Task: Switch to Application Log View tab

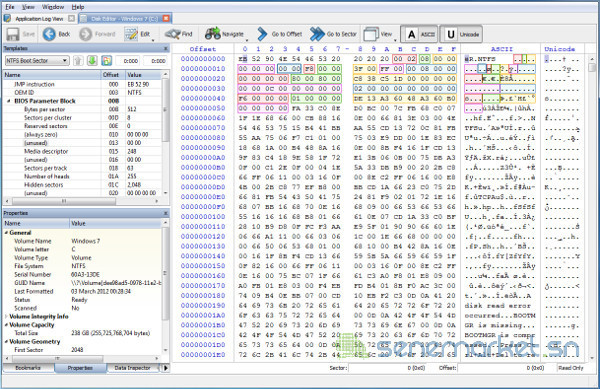Action: point(39,18)
